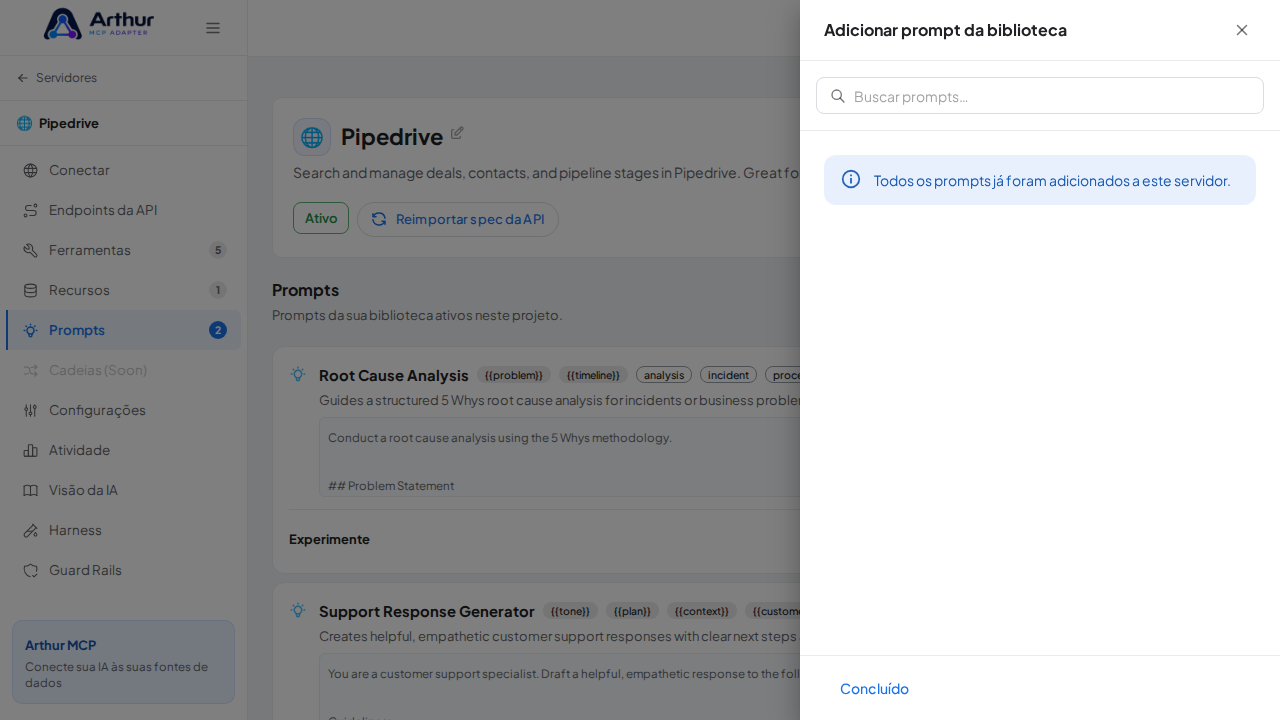Click the Ativo status badge
1280x720 pixels.
pyautogui.click(x=321, y=218)
